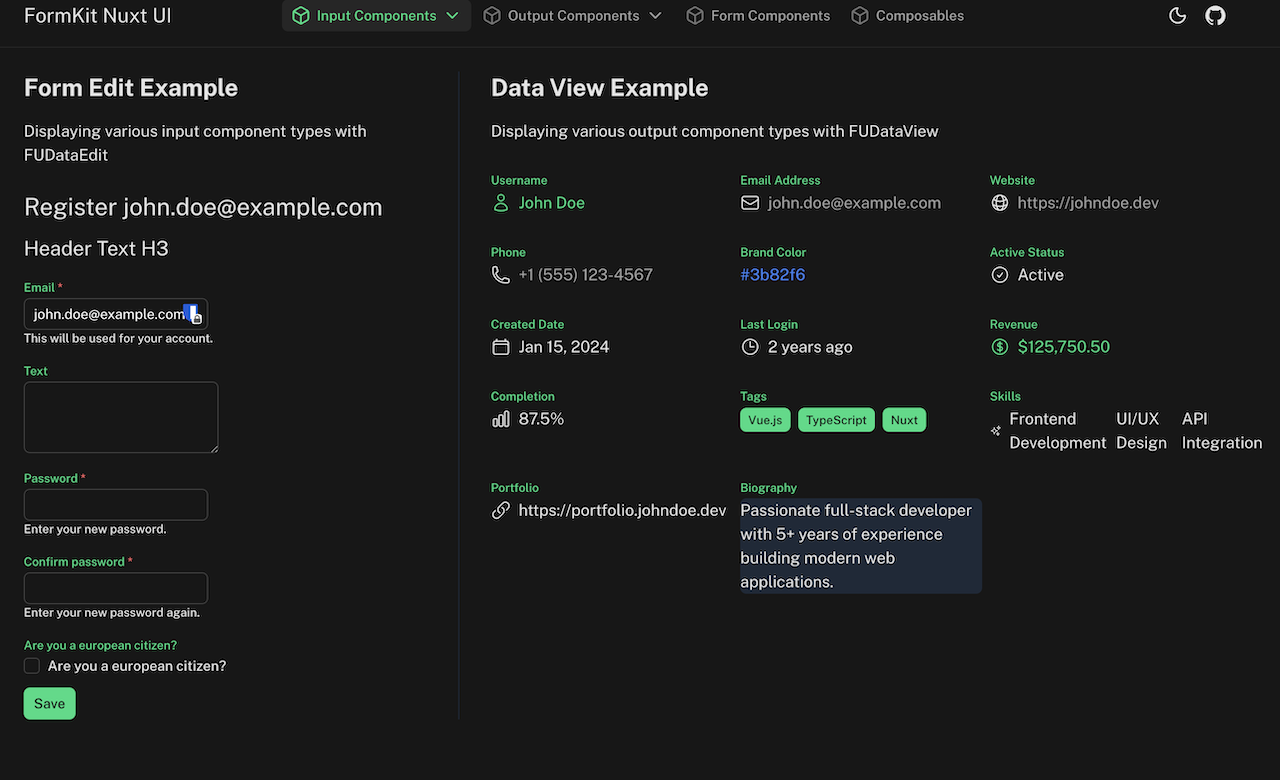
Task: Open the portfolio.johndoe.dev link
Action: click(622, 510)
